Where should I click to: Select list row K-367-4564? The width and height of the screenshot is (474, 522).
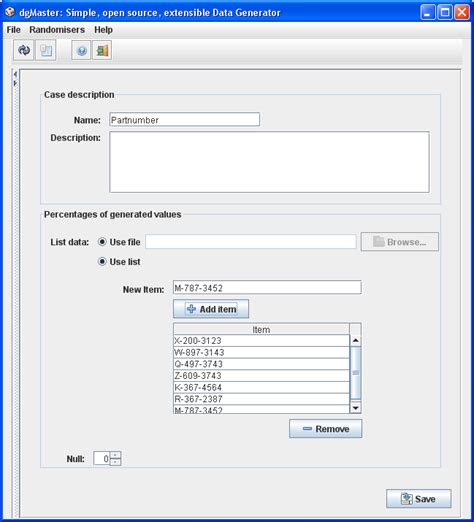(261, 387)
